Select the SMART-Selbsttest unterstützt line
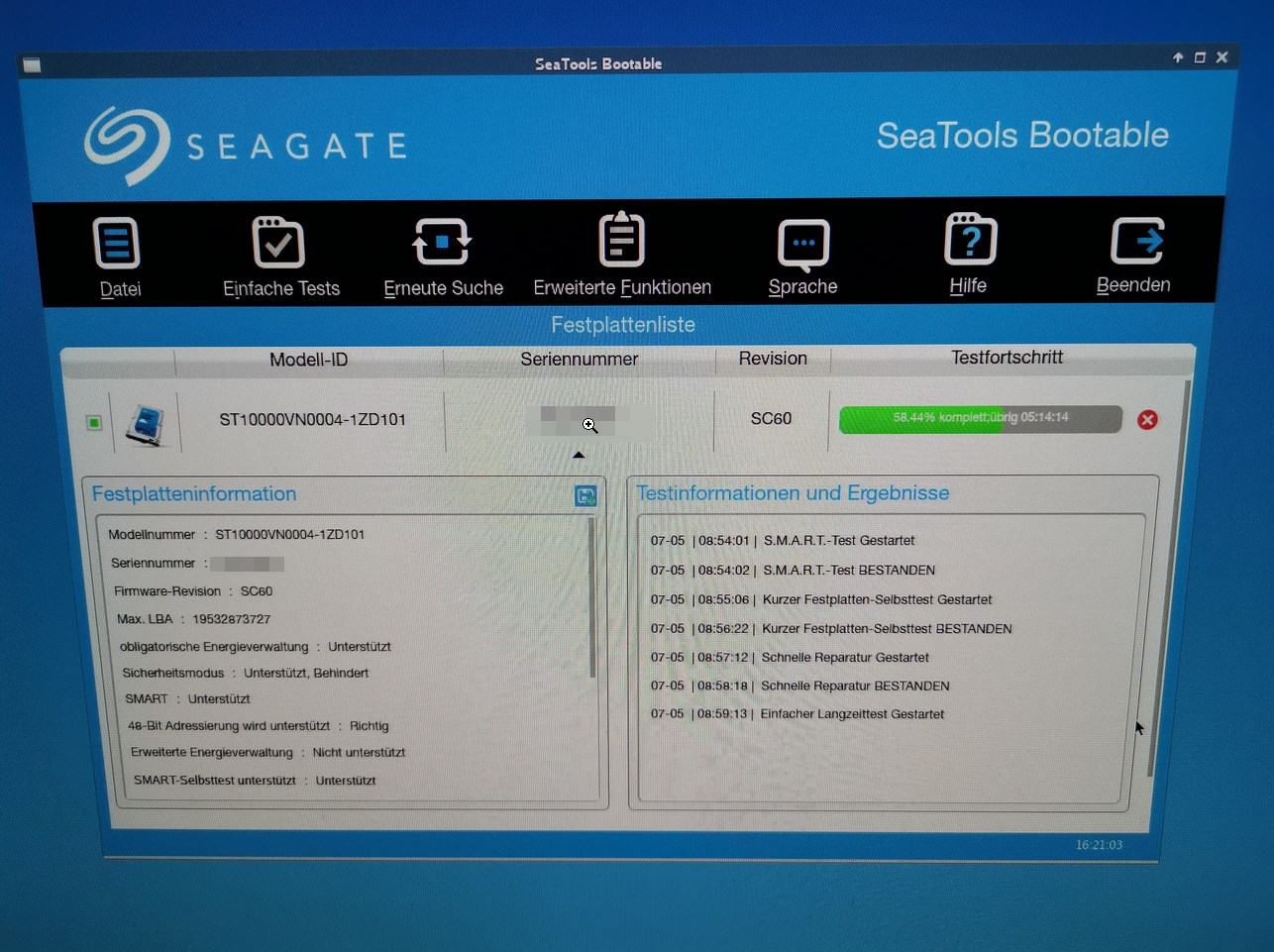 point(255,781)
